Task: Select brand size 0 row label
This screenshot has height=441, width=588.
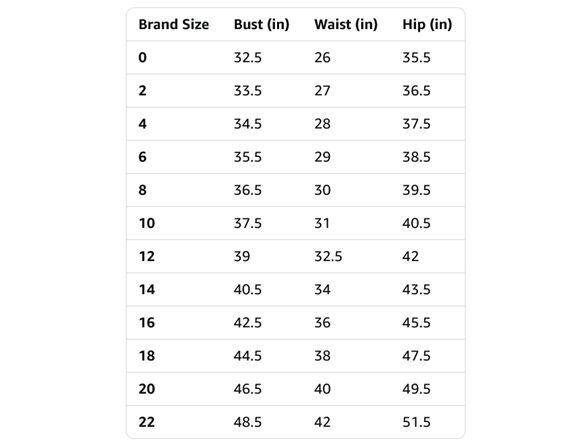Action: pos(142,58)
